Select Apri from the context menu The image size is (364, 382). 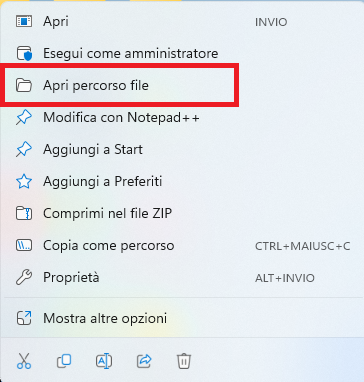tap(182, 21)
